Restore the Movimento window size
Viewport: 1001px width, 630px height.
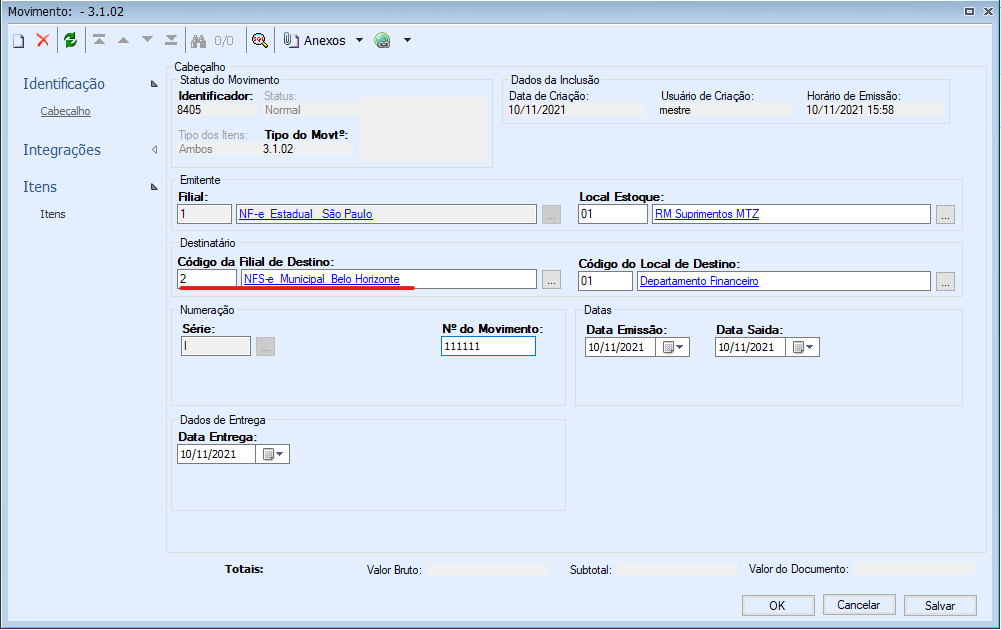click(x=969, y=11)
